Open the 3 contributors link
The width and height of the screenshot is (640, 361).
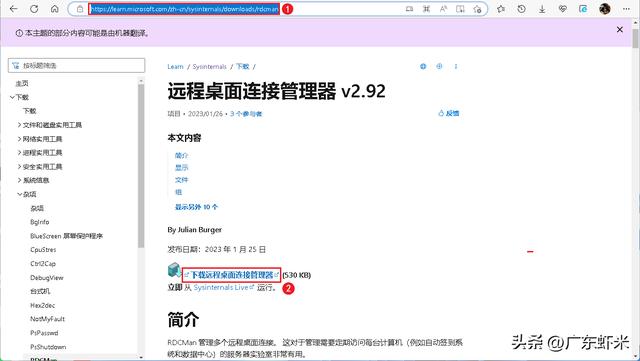point(246,114)
